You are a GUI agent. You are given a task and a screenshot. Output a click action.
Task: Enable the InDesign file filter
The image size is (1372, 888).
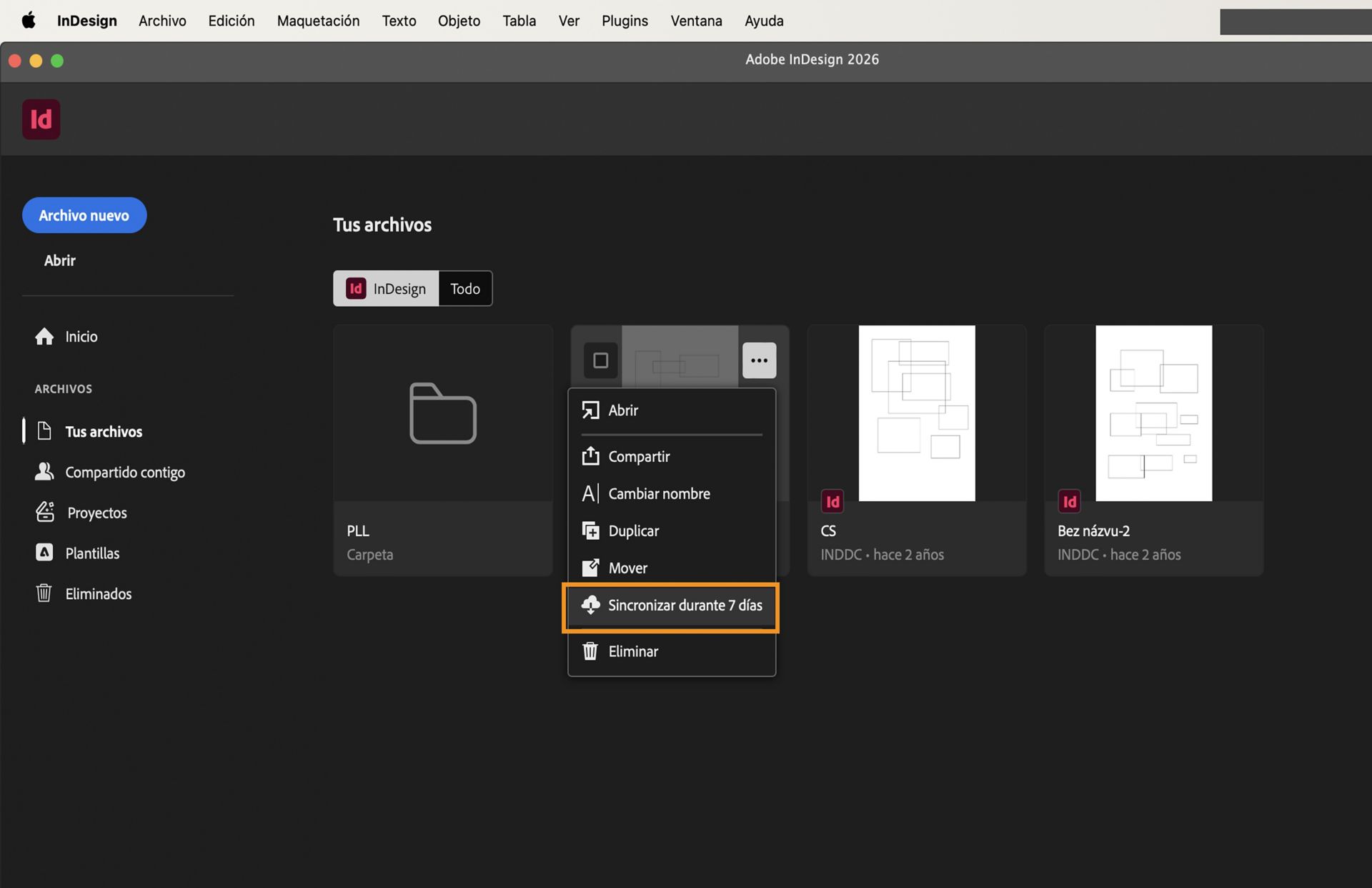(x=386, y=288)
